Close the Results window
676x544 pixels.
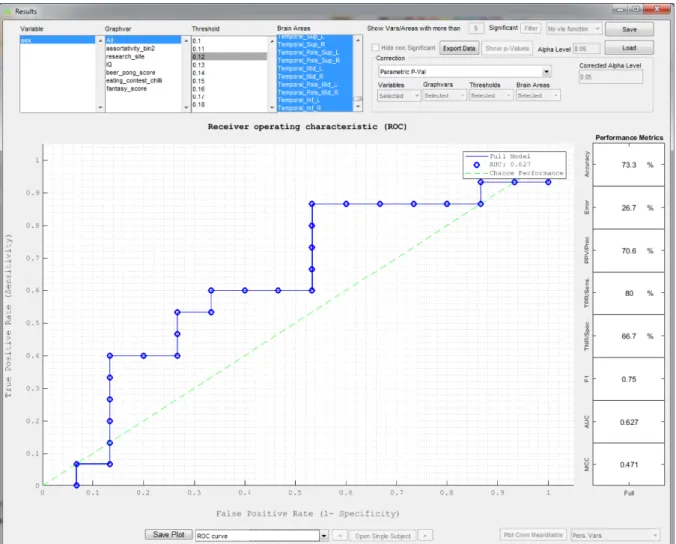[x=657, y=9]
